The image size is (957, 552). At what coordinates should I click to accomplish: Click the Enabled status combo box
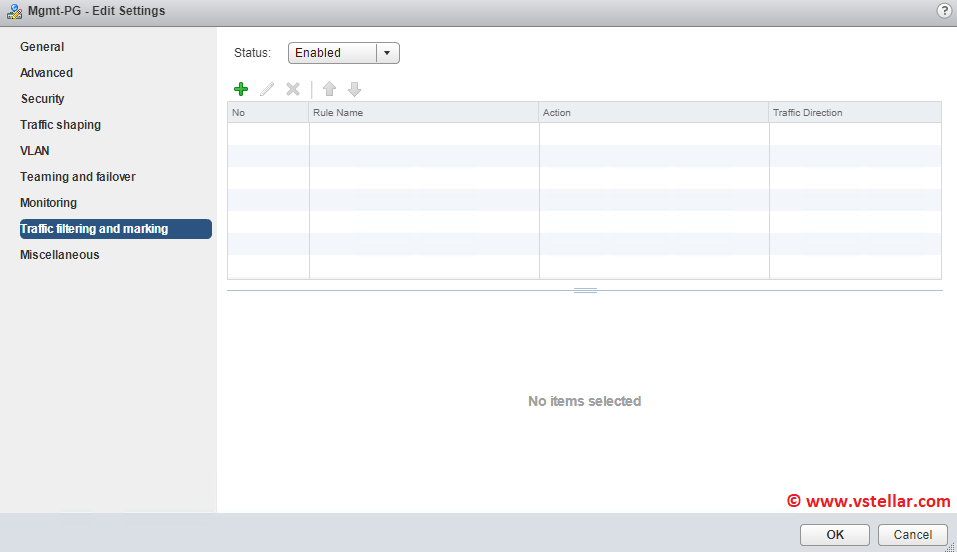pyautogui.click(x=333, y=53)
